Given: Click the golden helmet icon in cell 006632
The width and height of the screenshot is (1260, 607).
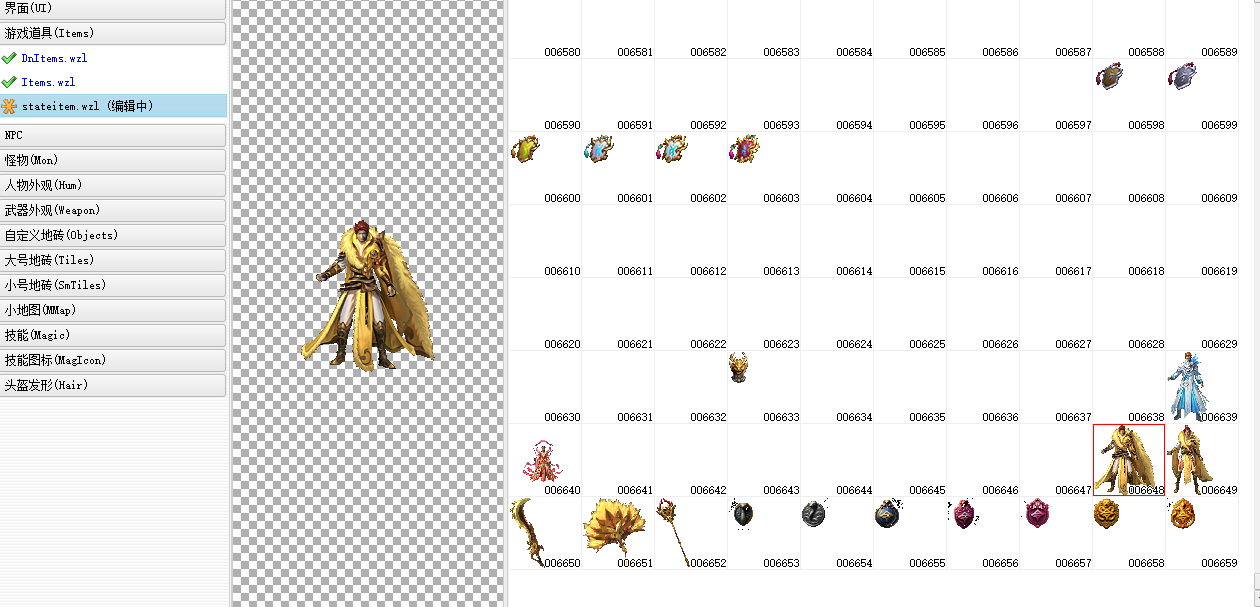Looking at the screenshot, I should [x=738, y=367].
